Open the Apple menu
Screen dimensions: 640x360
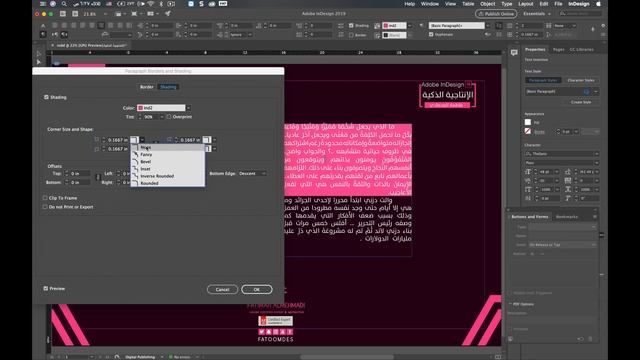[x=599, y=4]
